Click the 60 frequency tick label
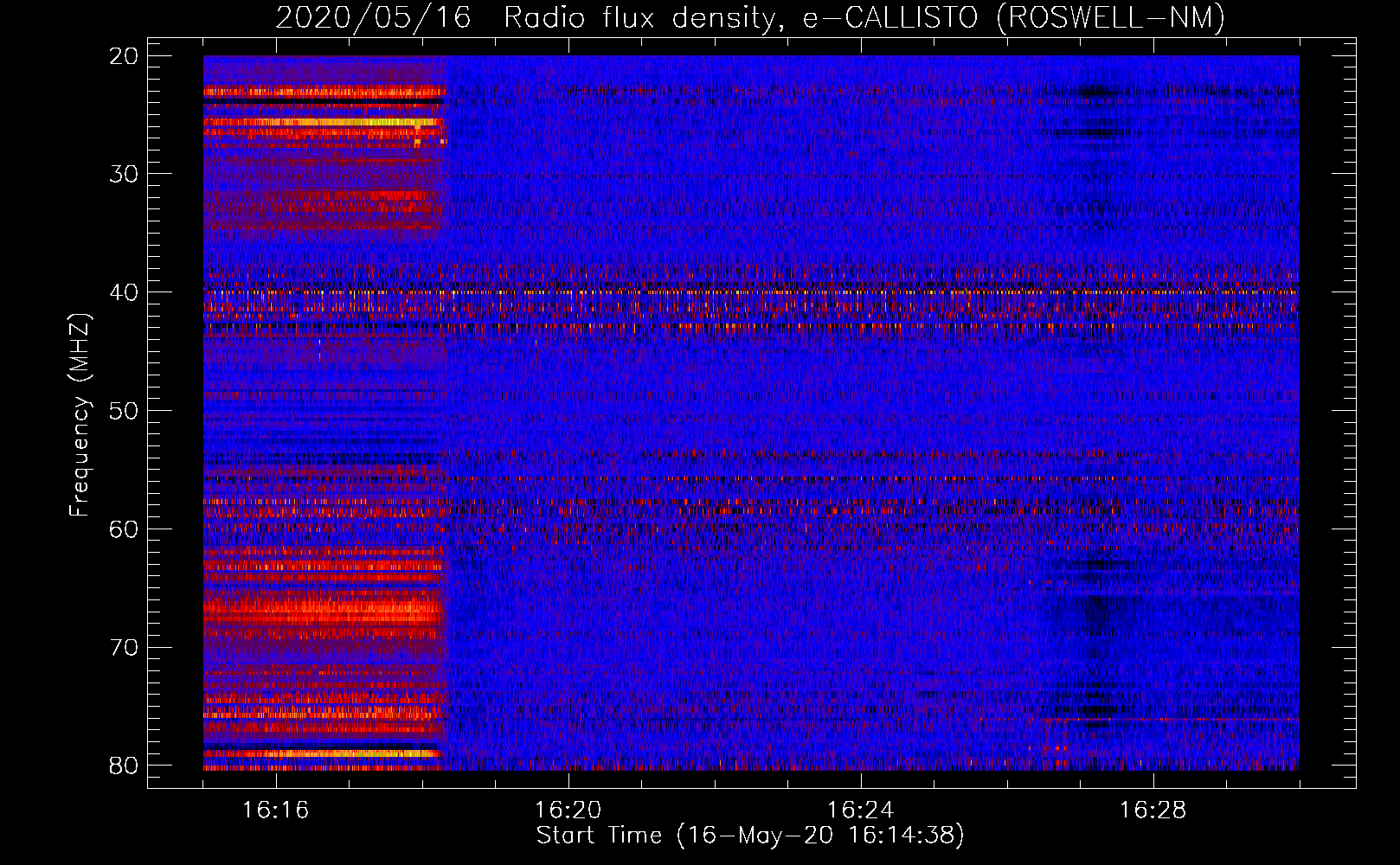The width and height of the screenshot is (1400, 865). point(125,529)
